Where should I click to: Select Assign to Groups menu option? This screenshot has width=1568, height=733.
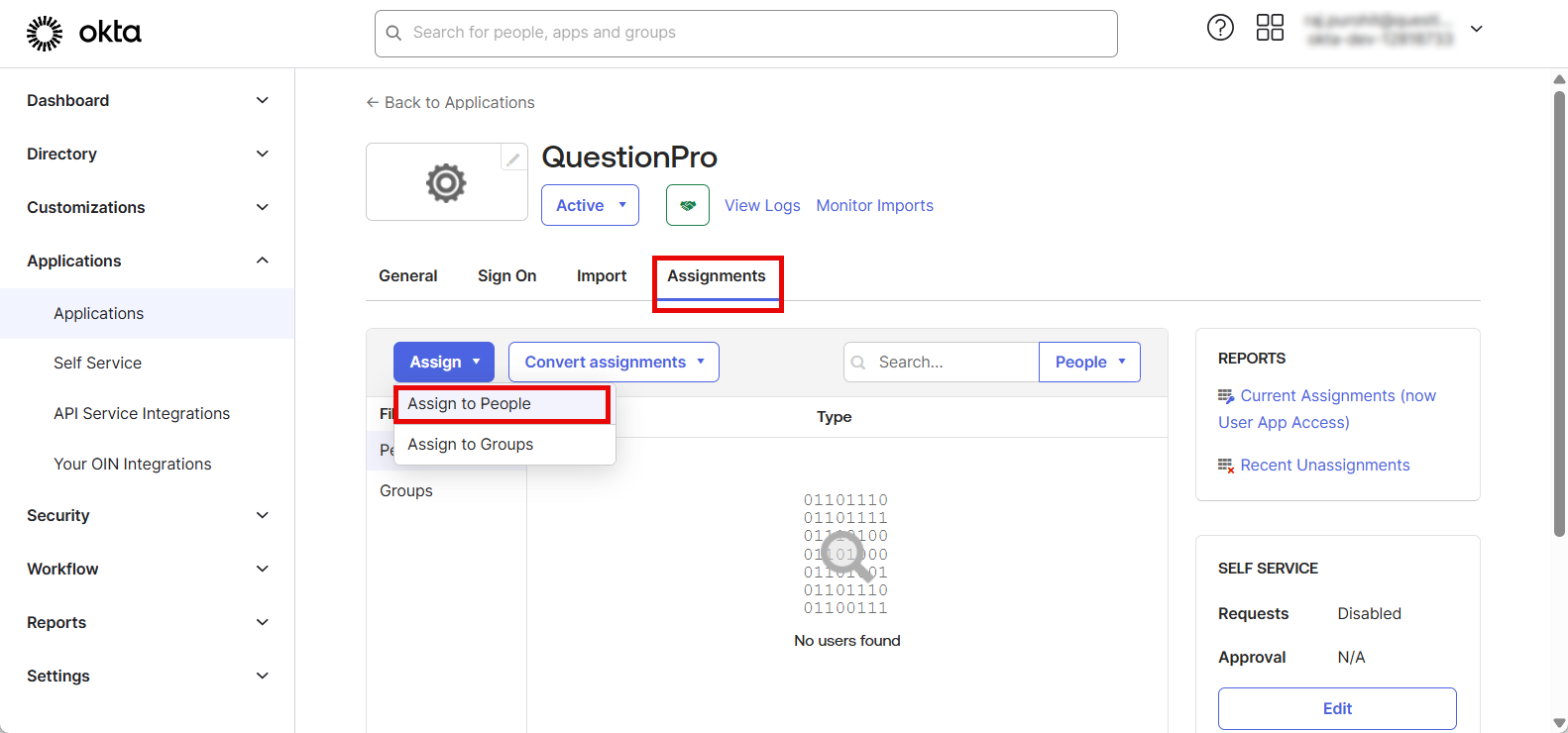click(471, 445)
